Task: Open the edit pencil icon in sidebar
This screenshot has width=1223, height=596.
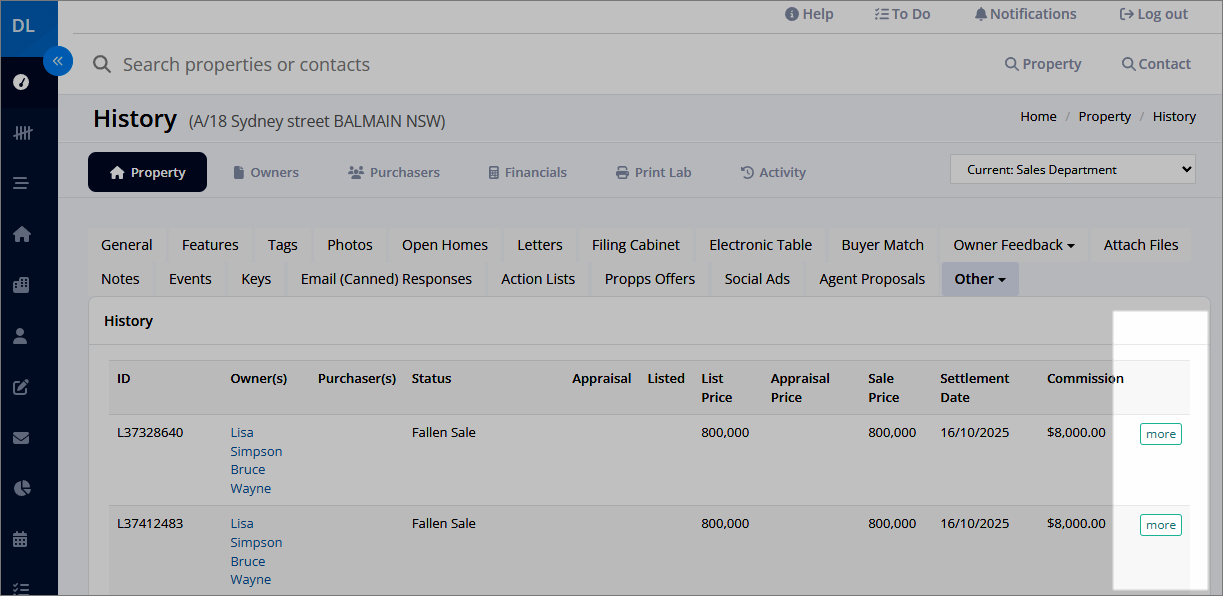Action: coord(21,387)
